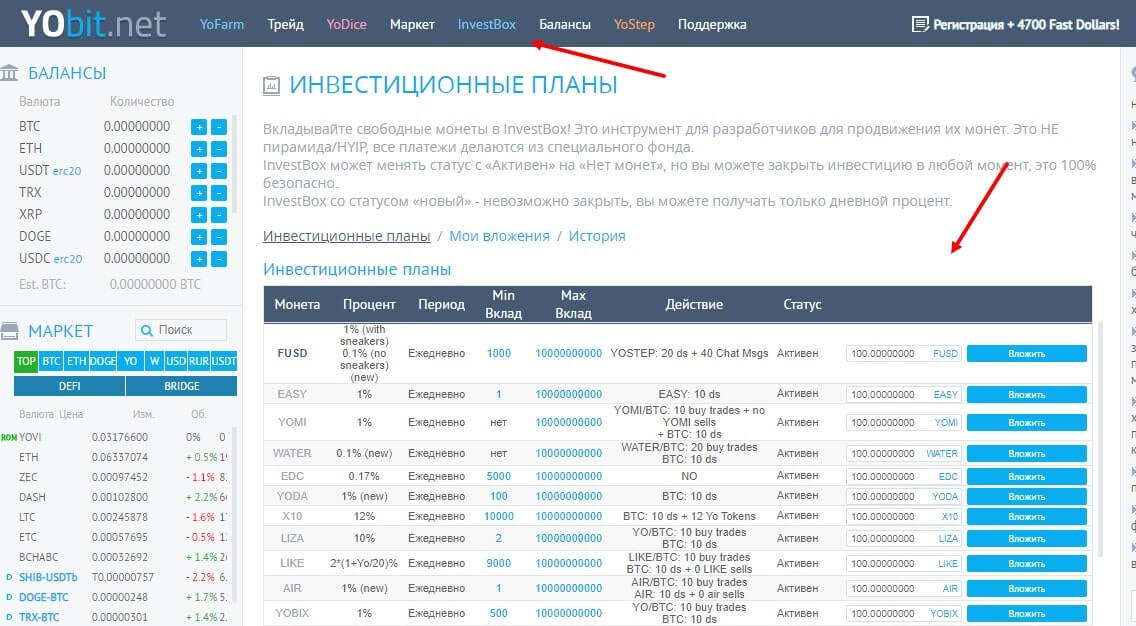Go to YoDice in navigation bar

point(347,24)
